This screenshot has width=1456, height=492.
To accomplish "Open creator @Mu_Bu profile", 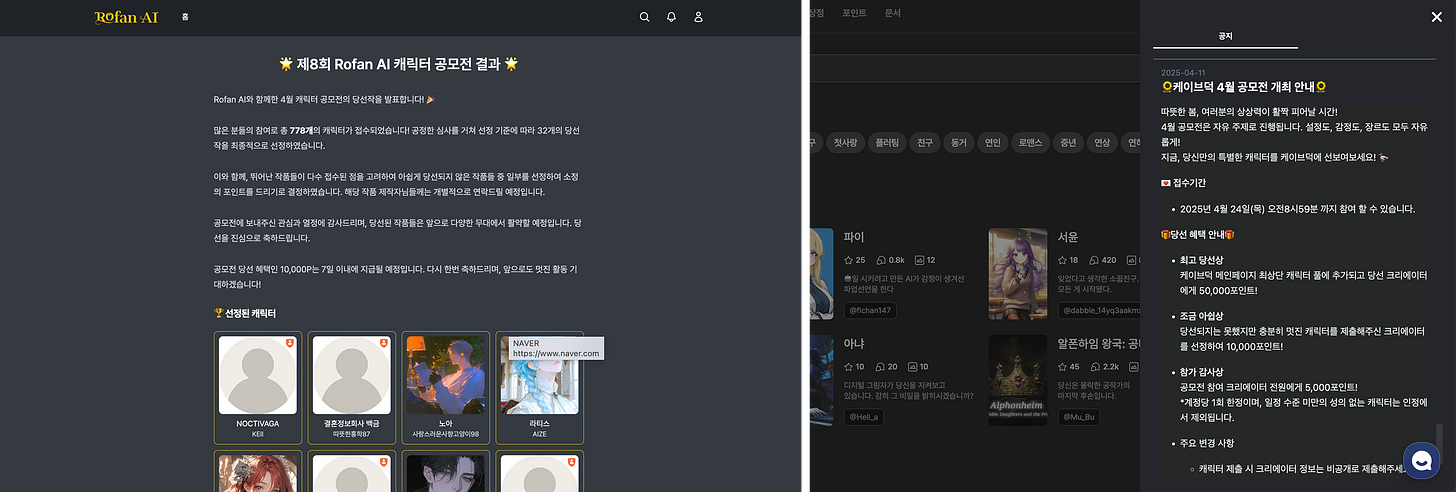I will pyautogui.click(x=1079, y=416).
